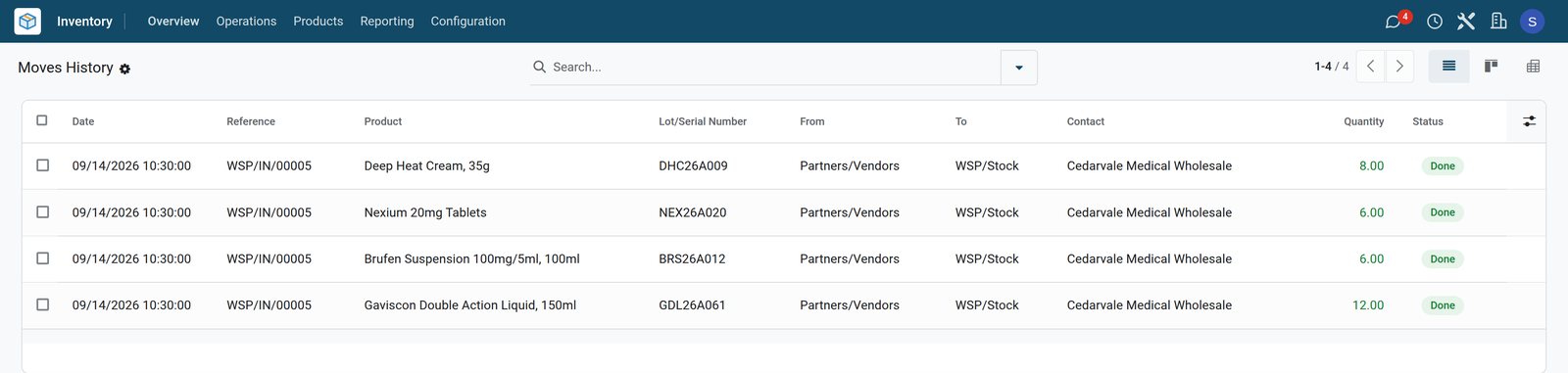Sort by the Product column header
This screenshot has height=373, width=1568.
[383, 121]
